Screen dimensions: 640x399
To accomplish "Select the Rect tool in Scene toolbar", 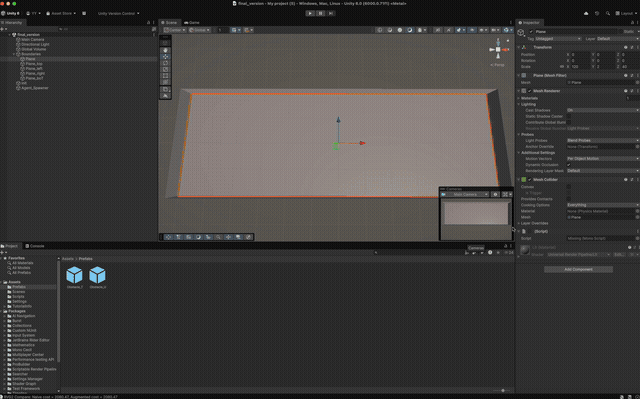I will [165, 76].
